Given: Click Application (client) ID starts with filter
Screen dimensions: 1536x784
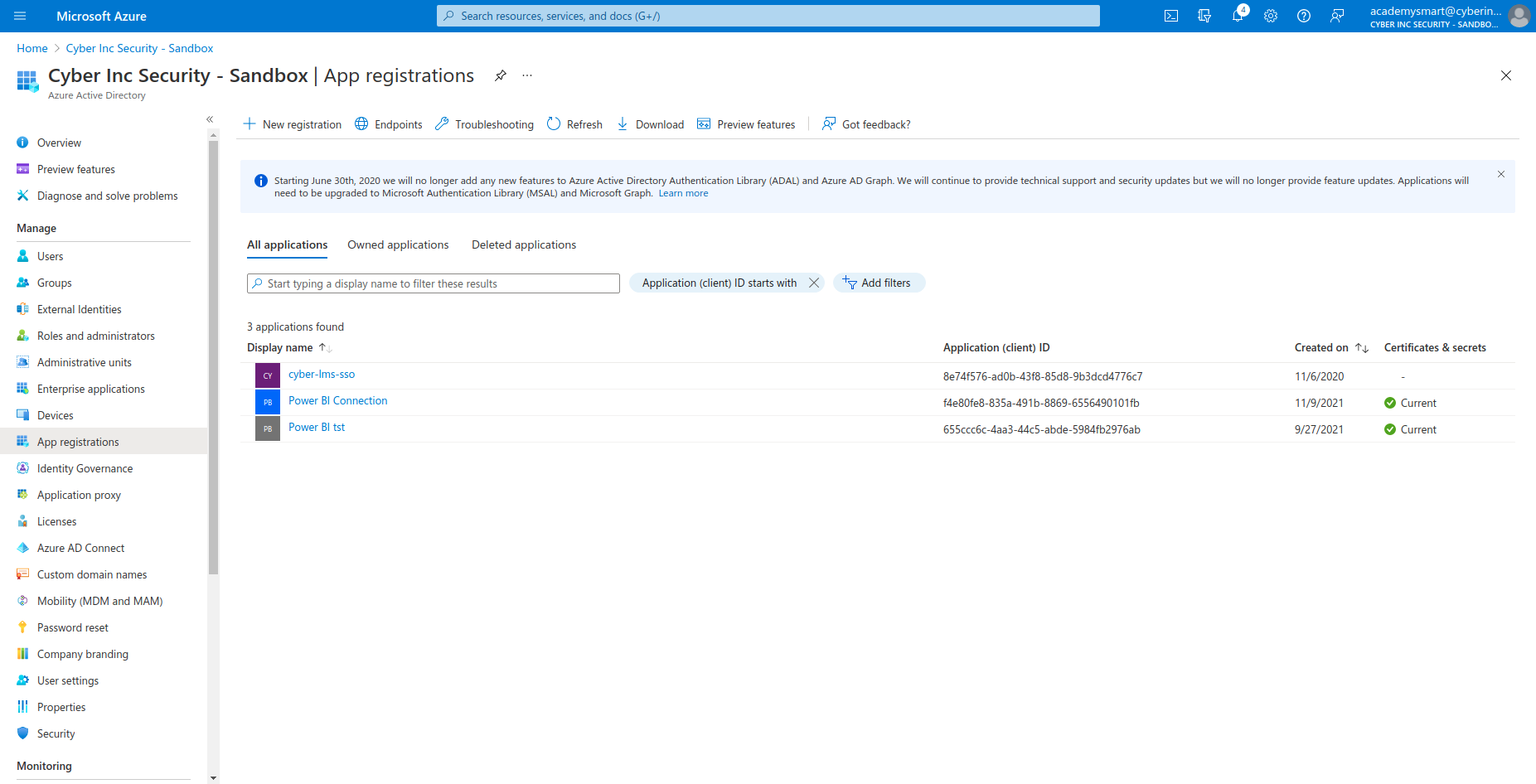Looking at the screenshot, I should 719,283.
